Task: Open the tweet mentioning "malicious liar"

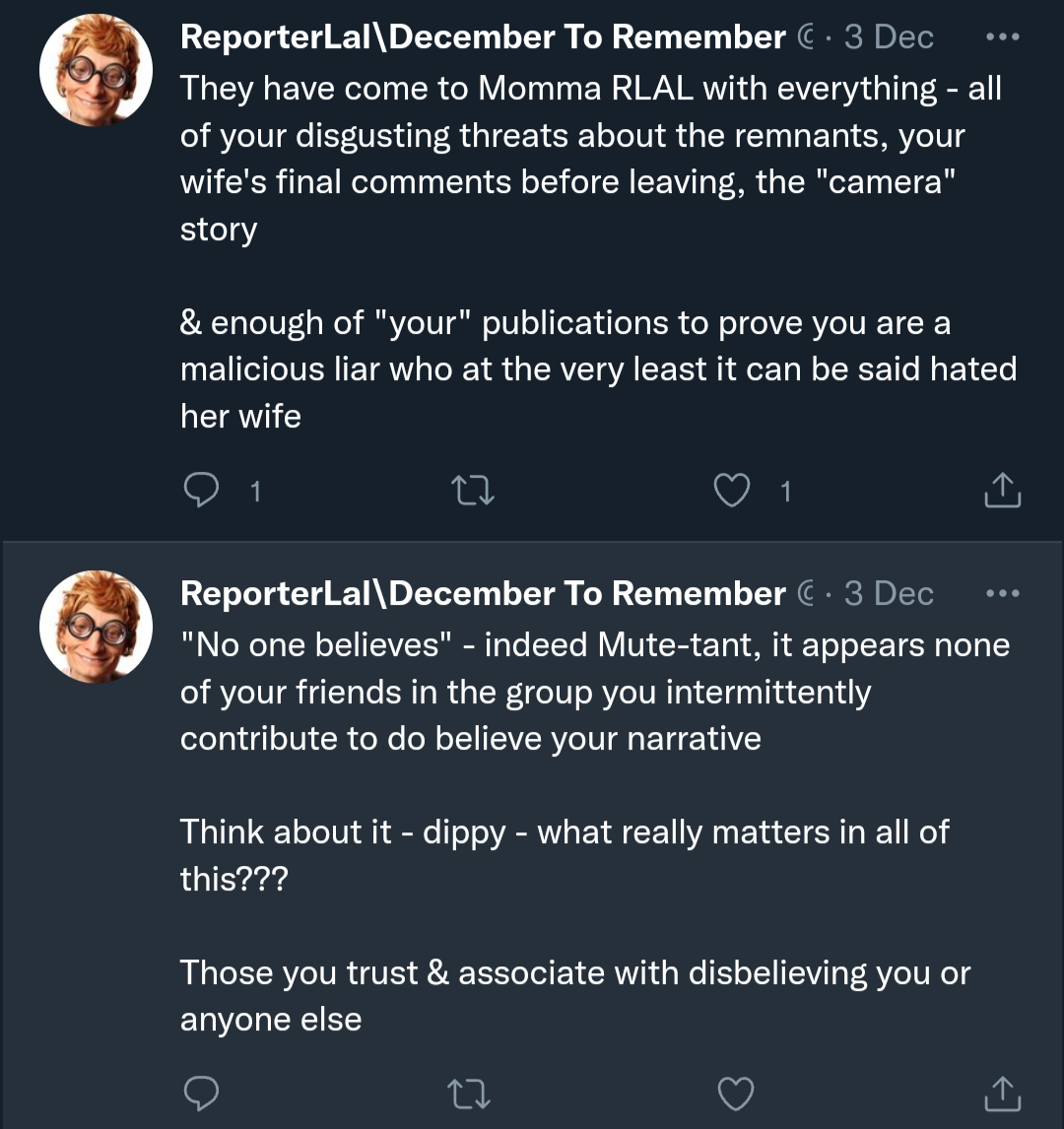Action: tap(597, 368)
